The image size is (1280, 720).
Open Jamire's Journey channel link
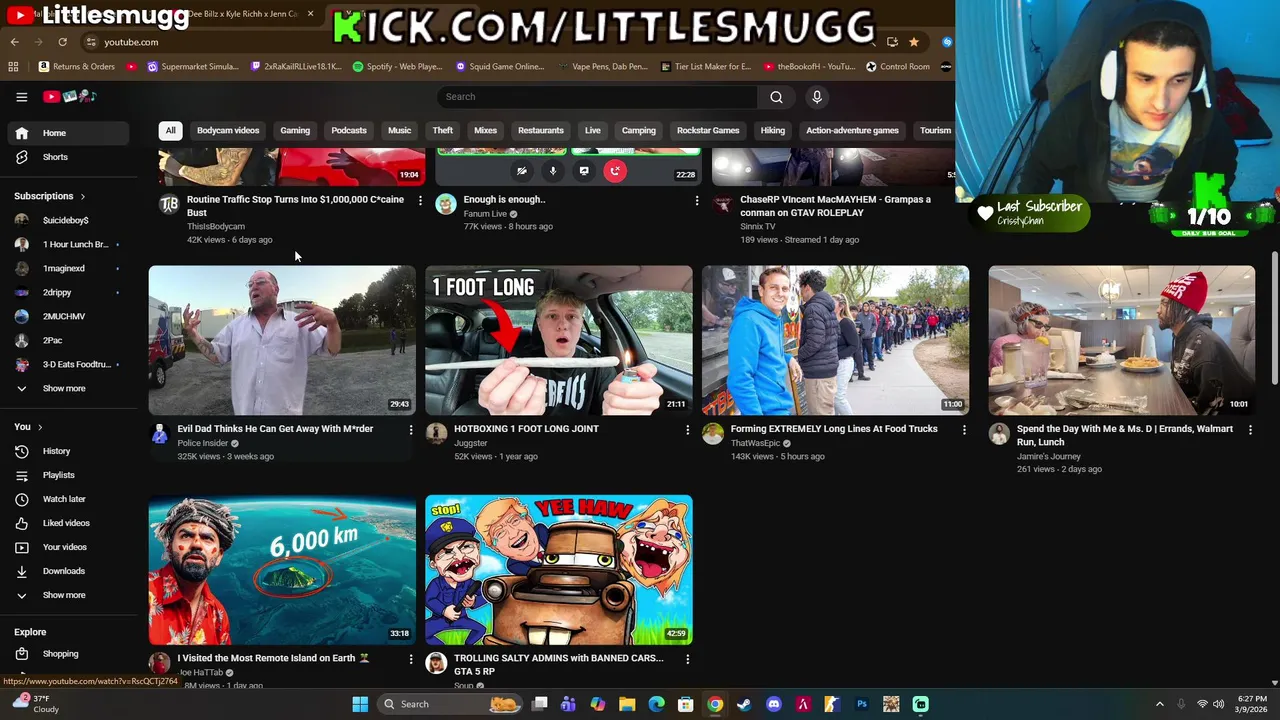click(x=1049, y=456)
